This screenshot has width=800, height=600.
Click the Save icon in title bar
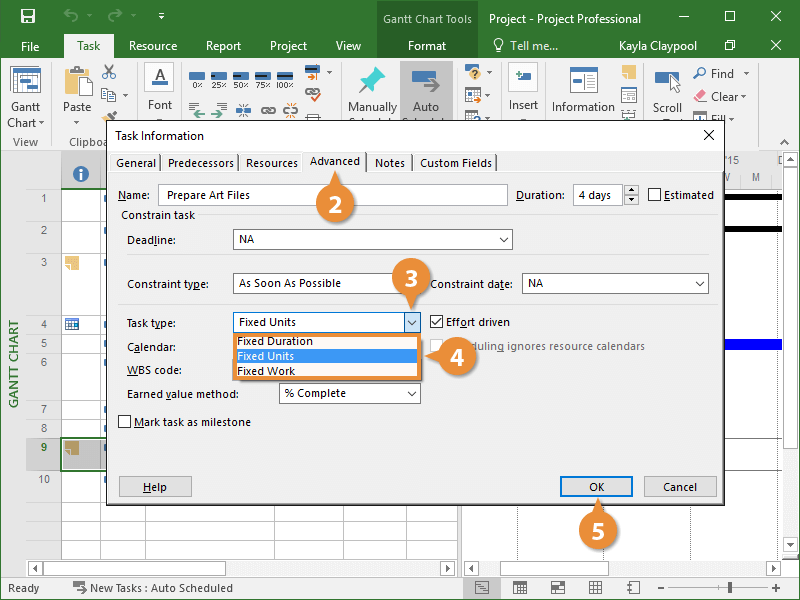[28, 17]
